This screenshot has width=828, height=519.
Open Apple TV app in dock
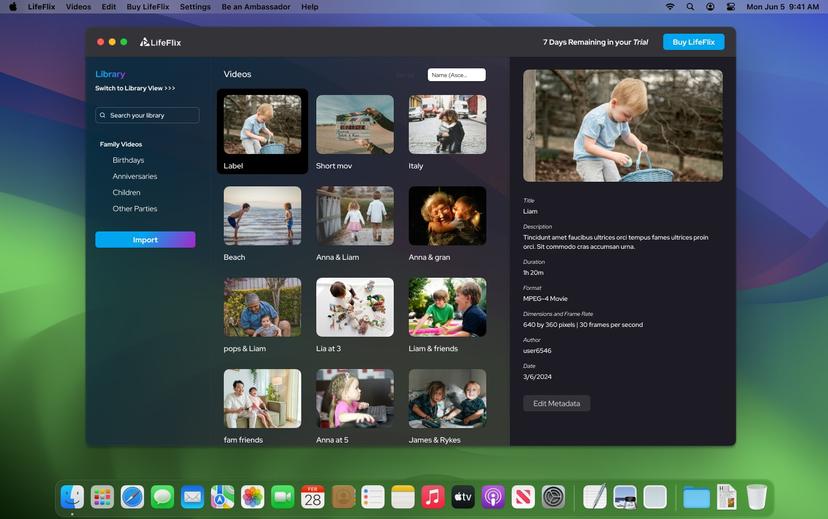(x=462, y=496)
